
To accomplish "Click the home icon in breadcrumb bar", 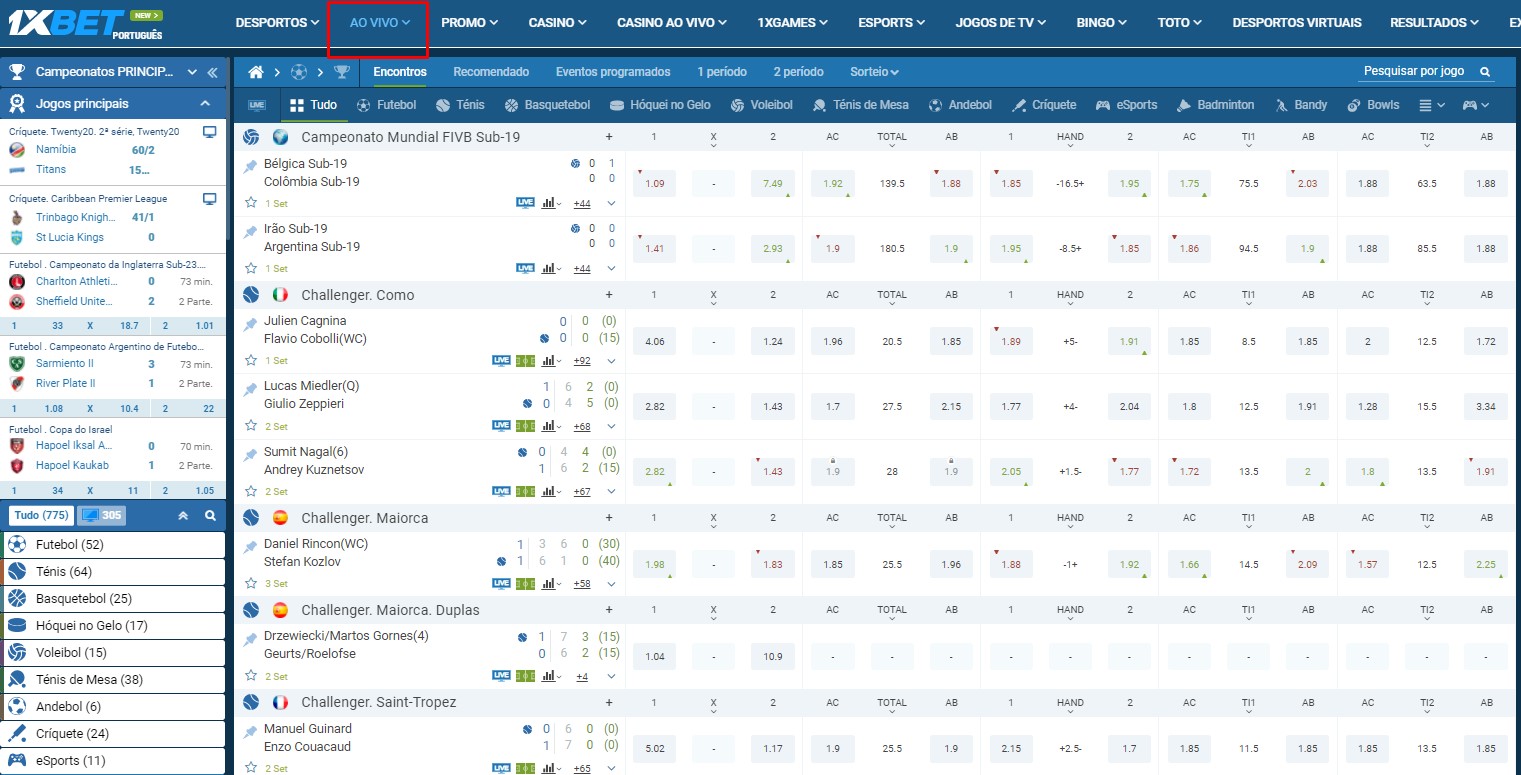I will 256,72.
